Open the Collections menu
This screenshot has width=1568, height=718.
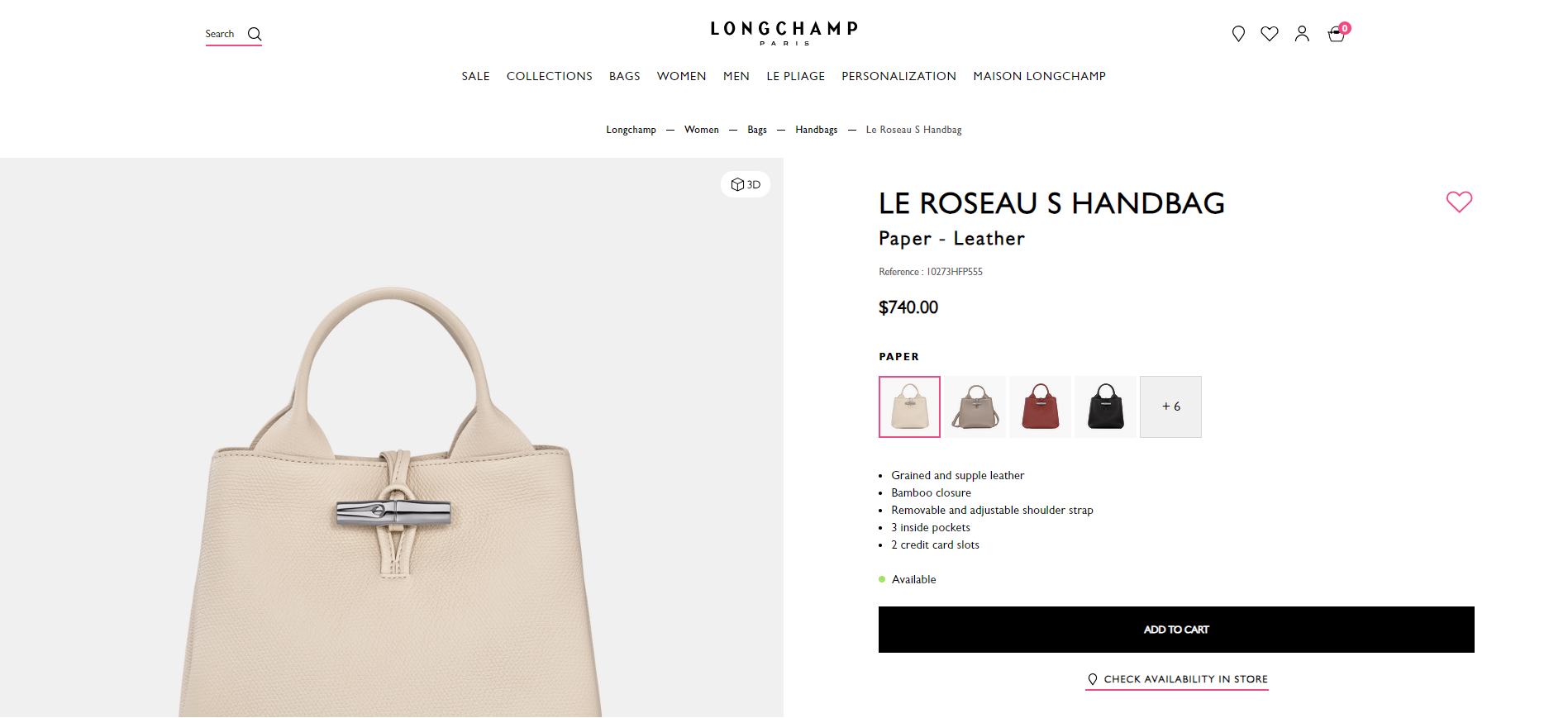tap(550, 76)
